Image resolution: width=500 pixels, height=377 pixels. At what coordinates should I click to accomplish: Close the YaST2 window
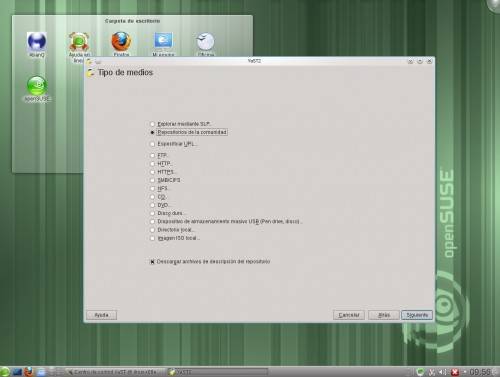pos(430,61)
